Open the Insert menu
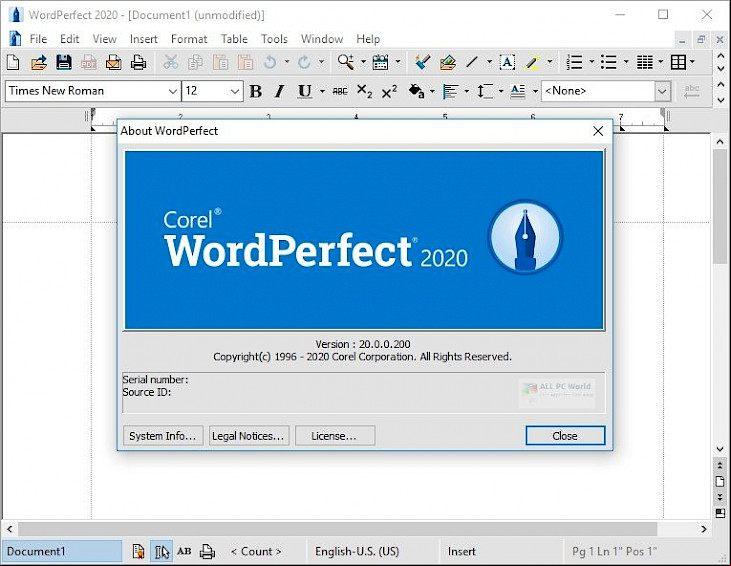The height and width of the screenshot is (566, 731). pos(144,39)
